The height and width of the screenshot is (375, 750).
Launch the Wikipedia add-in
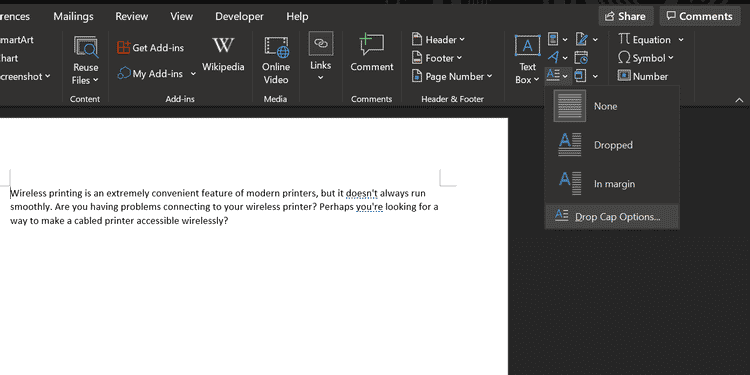223,54
